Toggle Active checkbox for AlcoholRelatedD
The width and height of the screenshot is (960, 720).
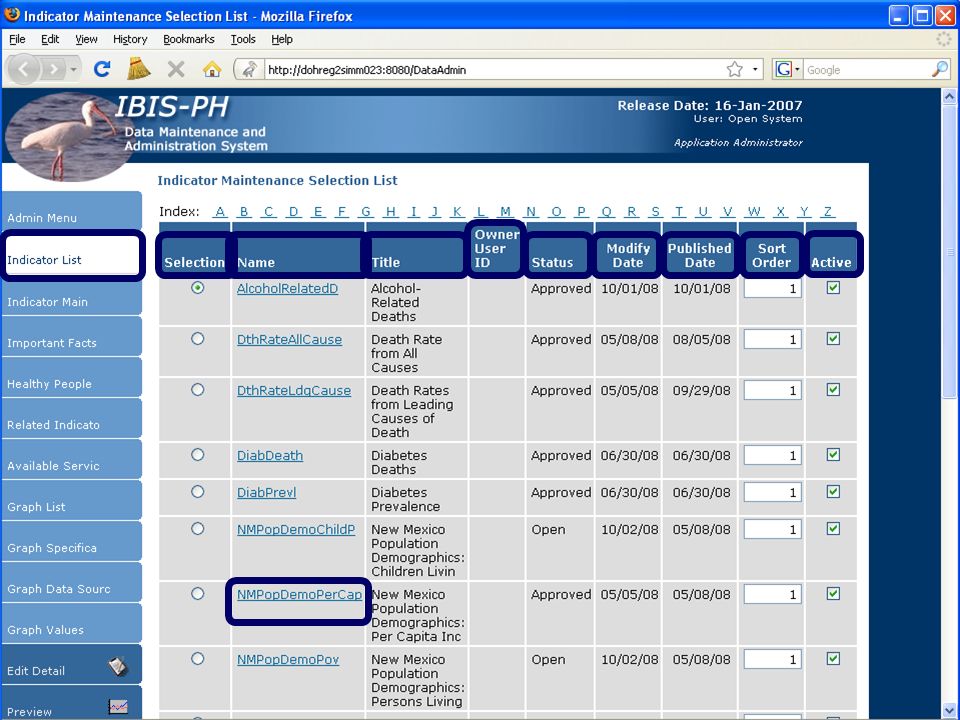833,288
